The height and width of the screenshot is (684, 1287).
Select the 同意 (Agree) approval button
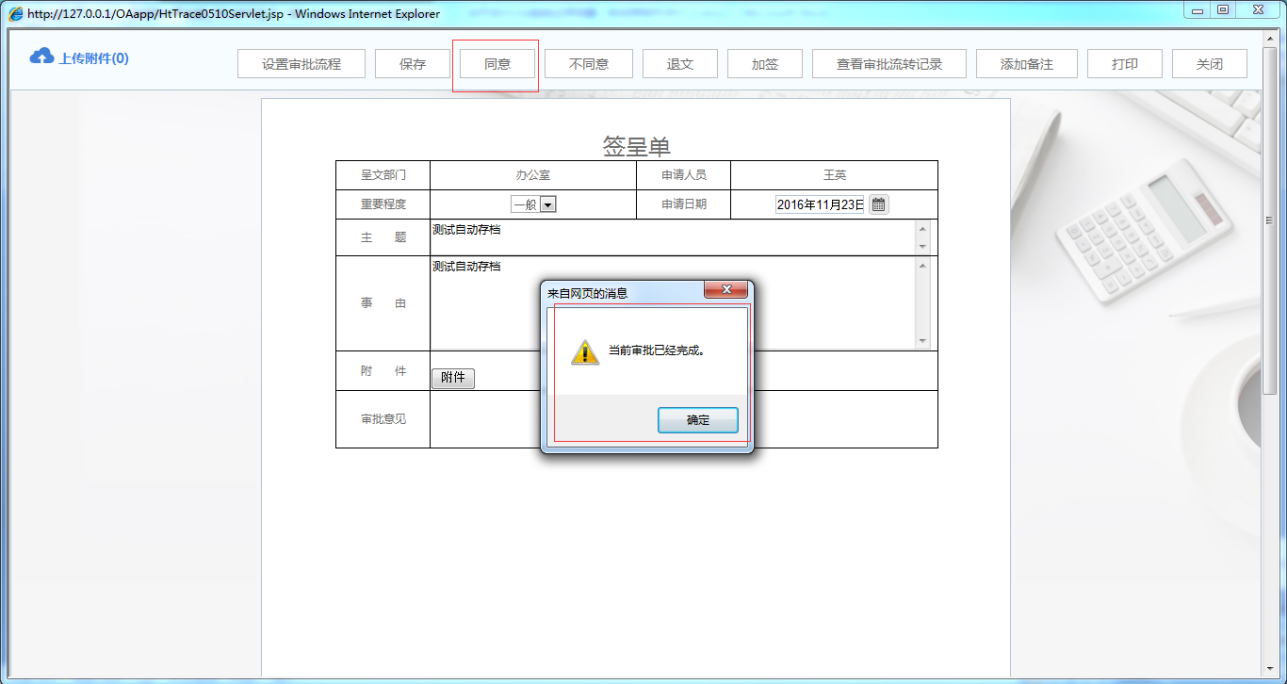coord(496,63)
